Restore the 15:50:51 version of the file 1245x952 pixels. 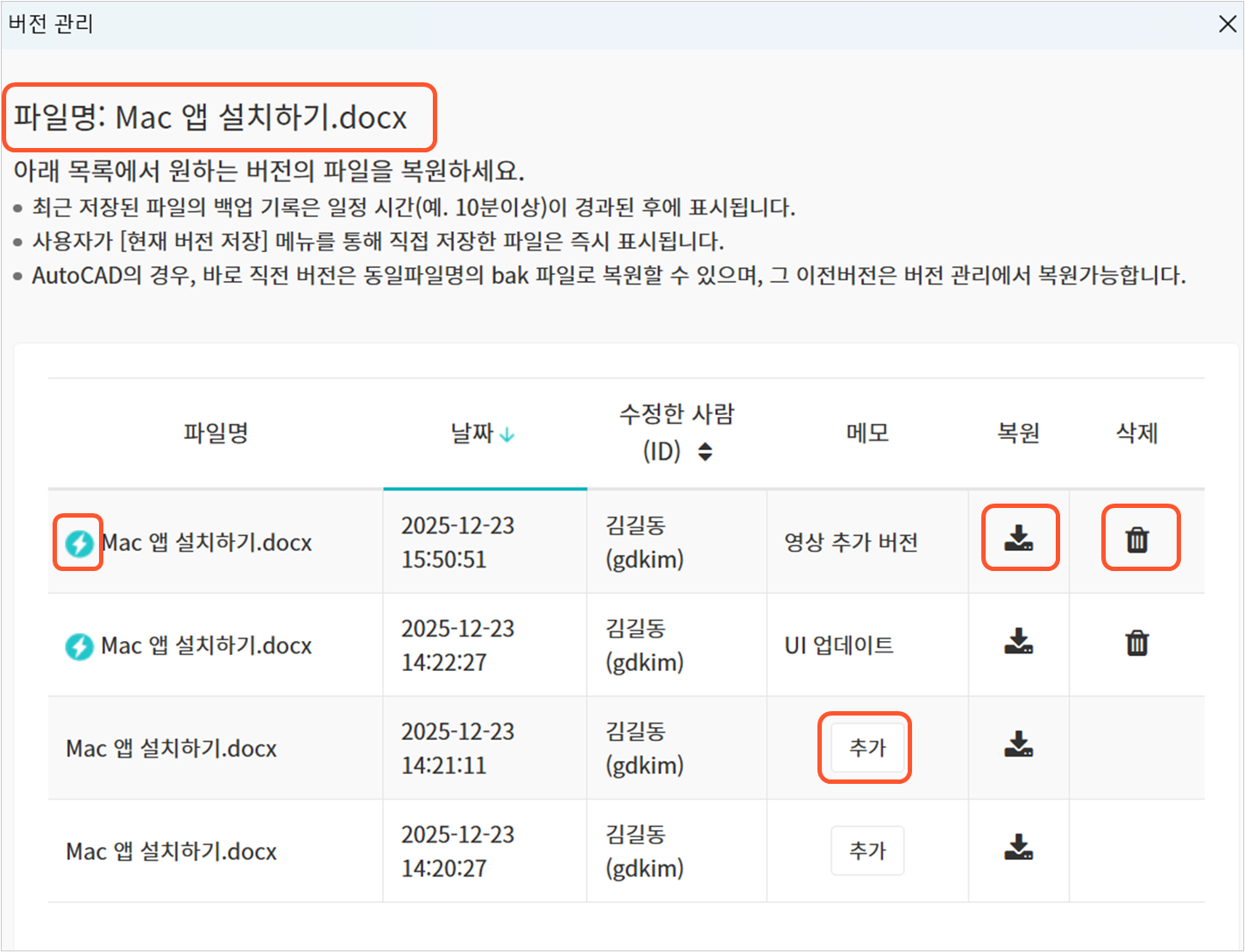click(1018, 539)
